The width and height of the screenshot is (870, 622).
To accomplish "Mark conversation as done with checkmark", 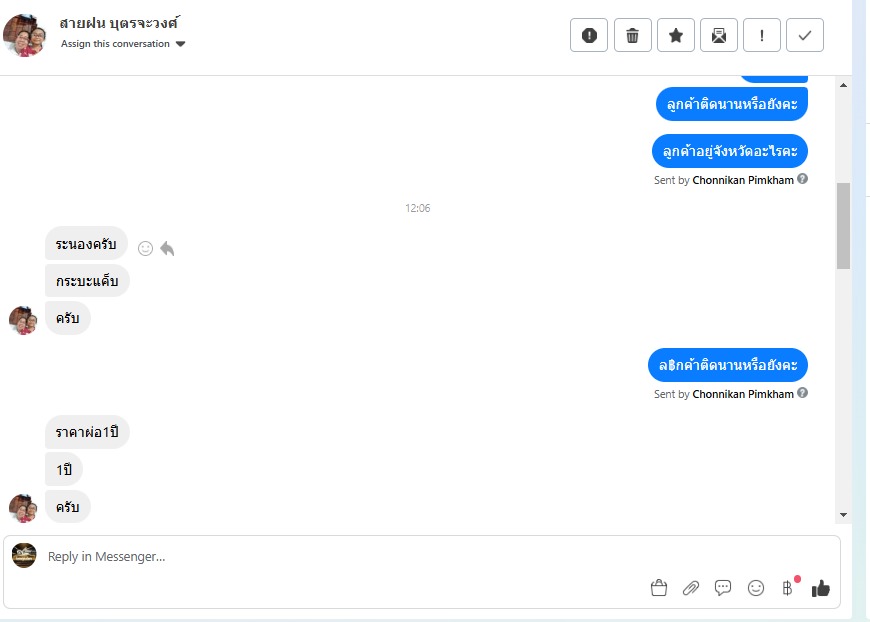I will 805,36.
